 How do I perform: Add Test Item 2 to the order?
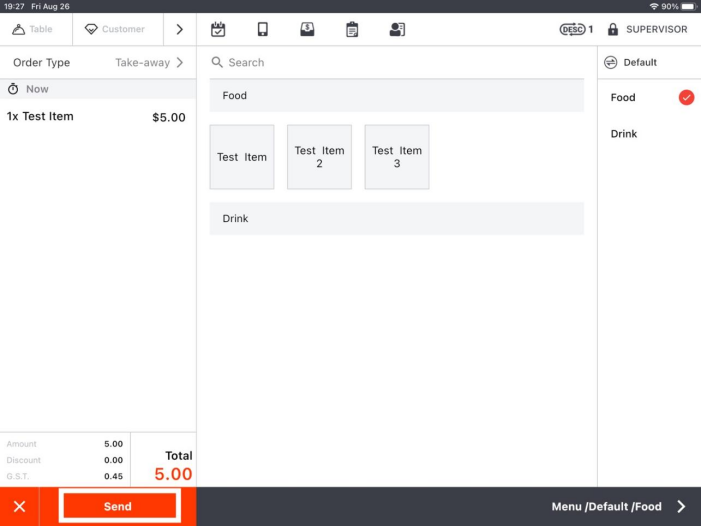[x=319, y=157]
